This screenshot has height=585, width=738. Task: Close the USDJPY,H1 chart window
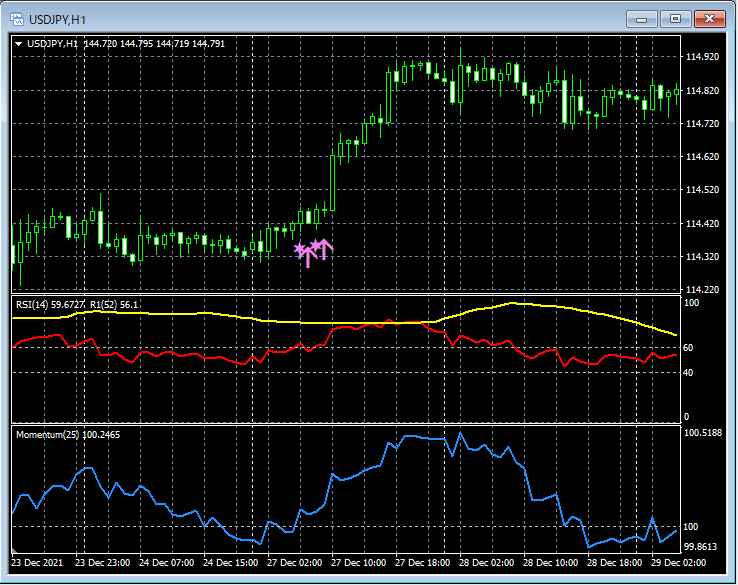tap(710, 19)
